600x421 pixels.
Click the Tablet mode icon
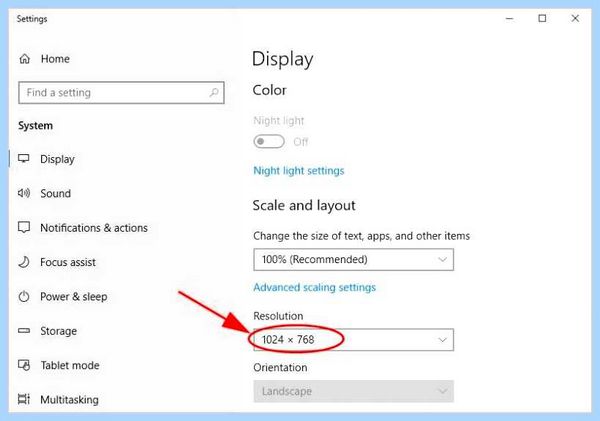24,365
